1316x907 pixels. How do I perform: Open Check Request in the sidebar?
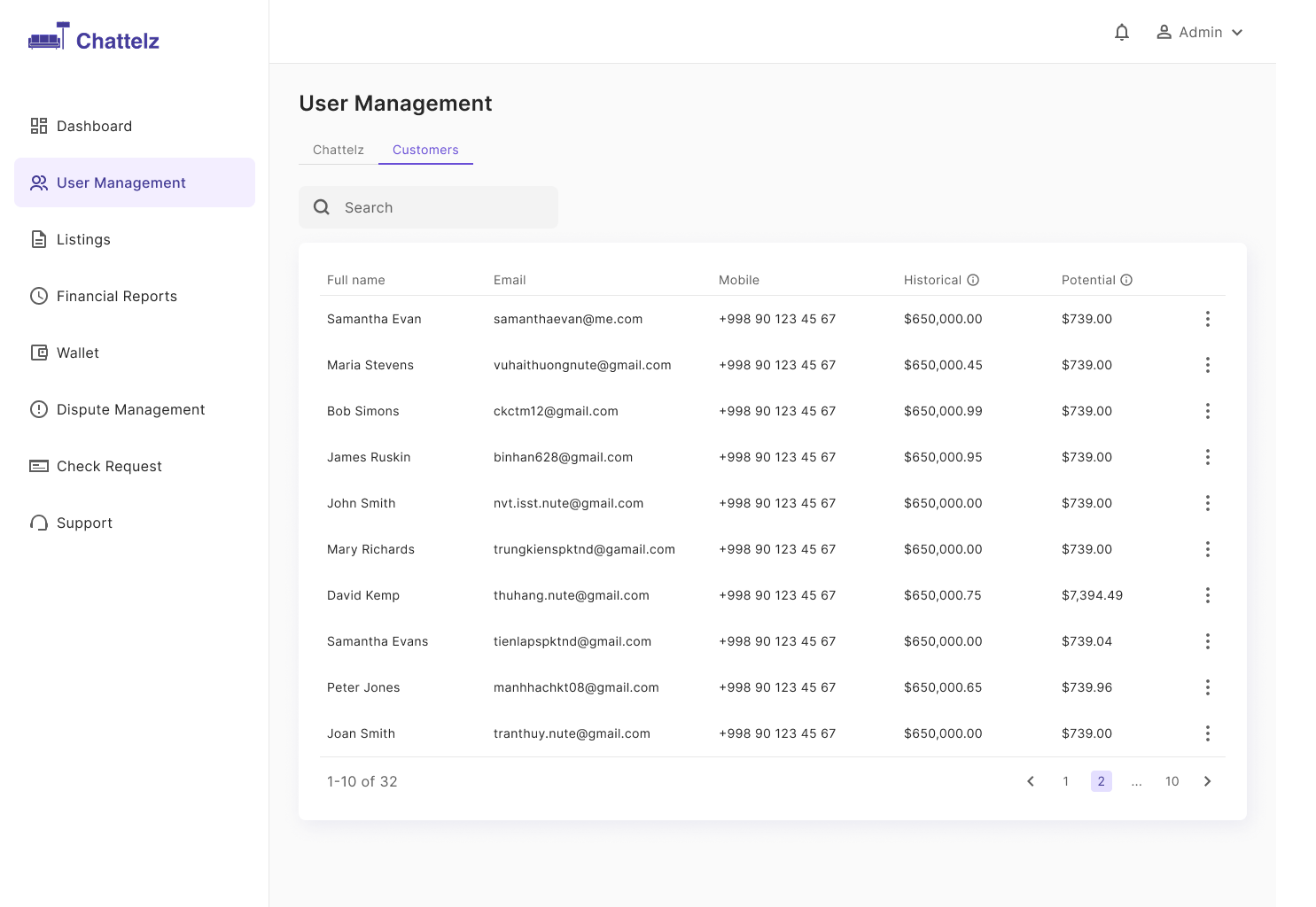[x=135, y=466]
